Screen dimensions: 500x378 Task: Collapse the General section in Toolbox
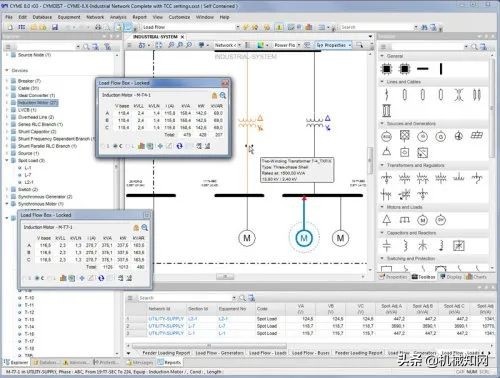(x=382, y=56)
